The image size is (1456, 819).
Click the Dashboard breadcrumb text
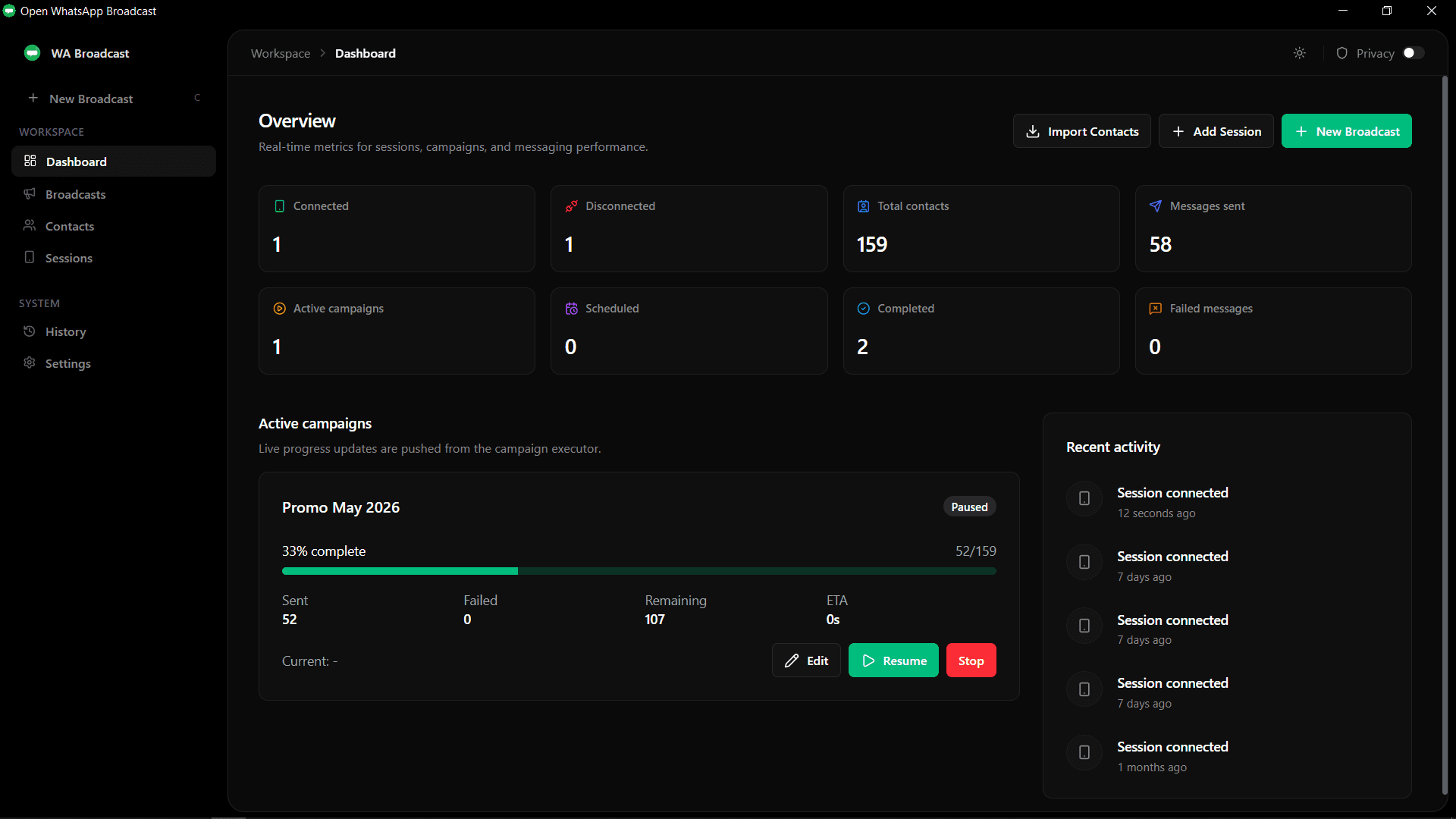(x=366, y=53)
